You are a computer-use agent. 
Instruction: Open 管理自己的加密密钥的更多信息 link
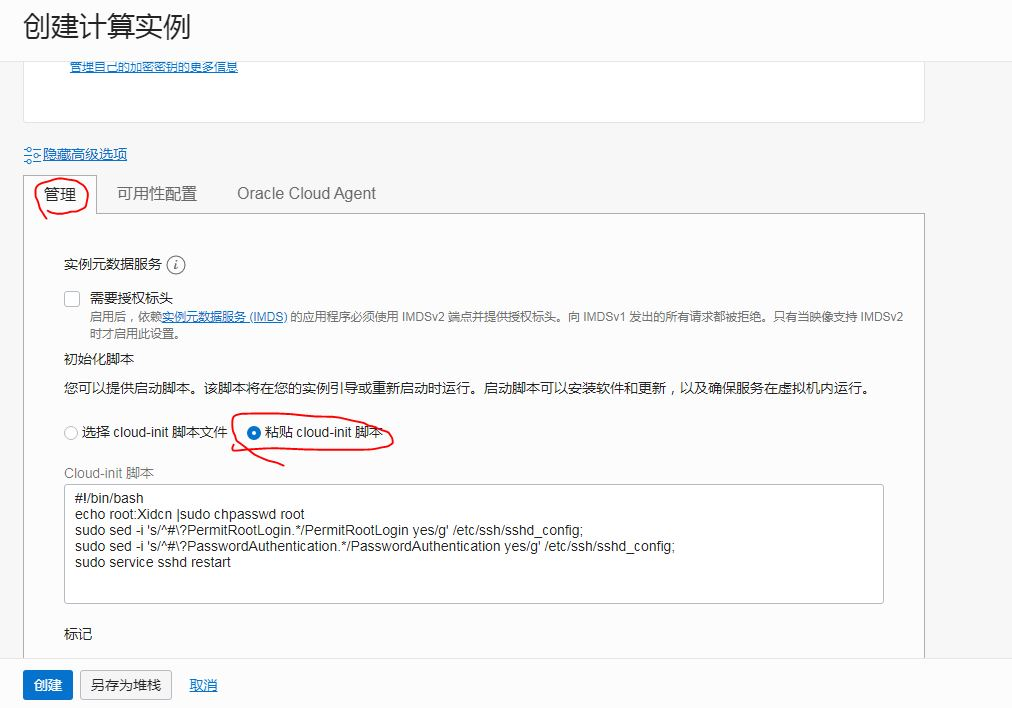pos(152,70)
